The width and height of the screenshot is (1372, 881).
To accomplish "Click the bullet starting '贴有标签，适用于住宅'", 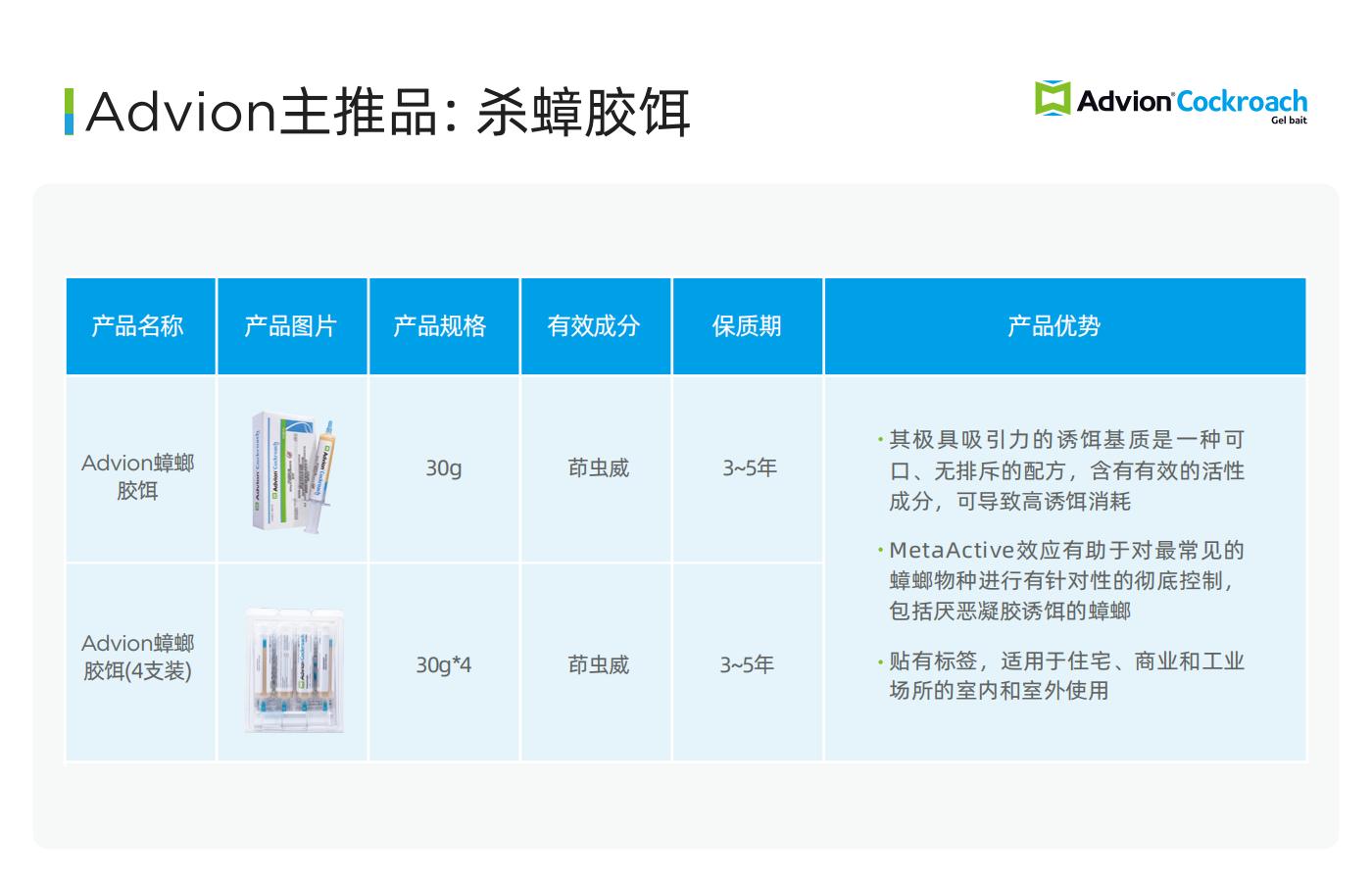I will (1061, 675).
